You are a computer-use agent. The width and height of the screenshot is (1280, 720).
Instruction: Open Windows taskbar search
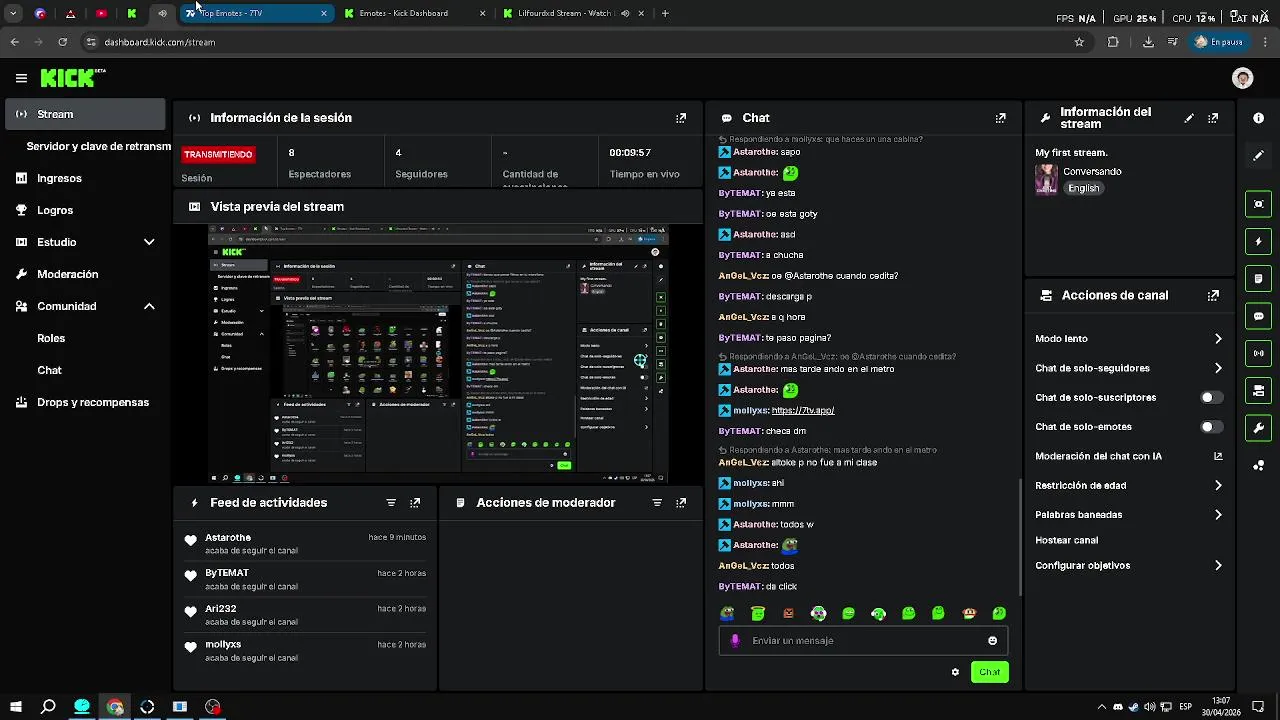tap(48, 707)
